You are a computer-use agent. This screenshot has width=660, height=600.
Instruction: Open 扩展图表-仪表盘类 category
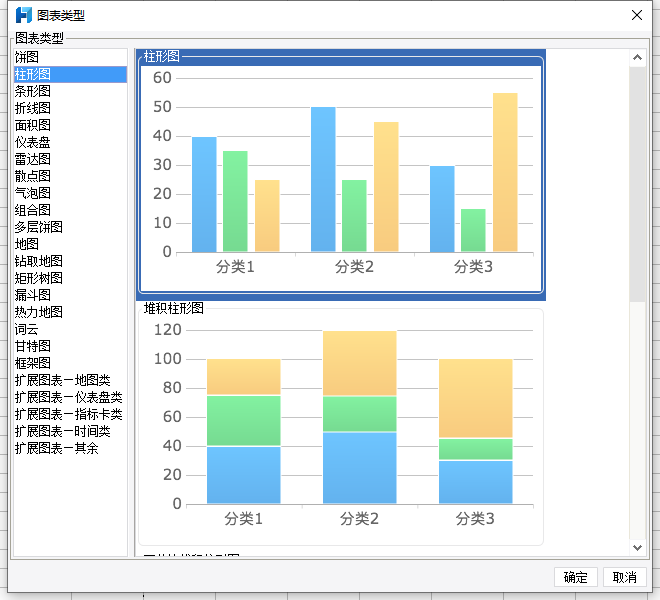70,397
